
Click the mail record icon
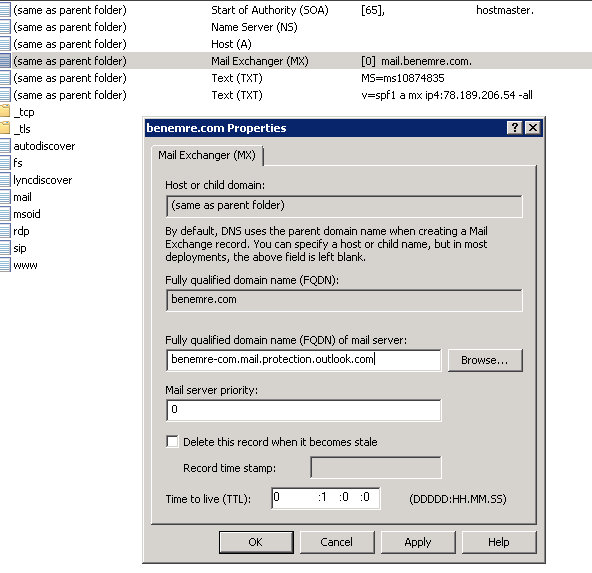[5, 197]
